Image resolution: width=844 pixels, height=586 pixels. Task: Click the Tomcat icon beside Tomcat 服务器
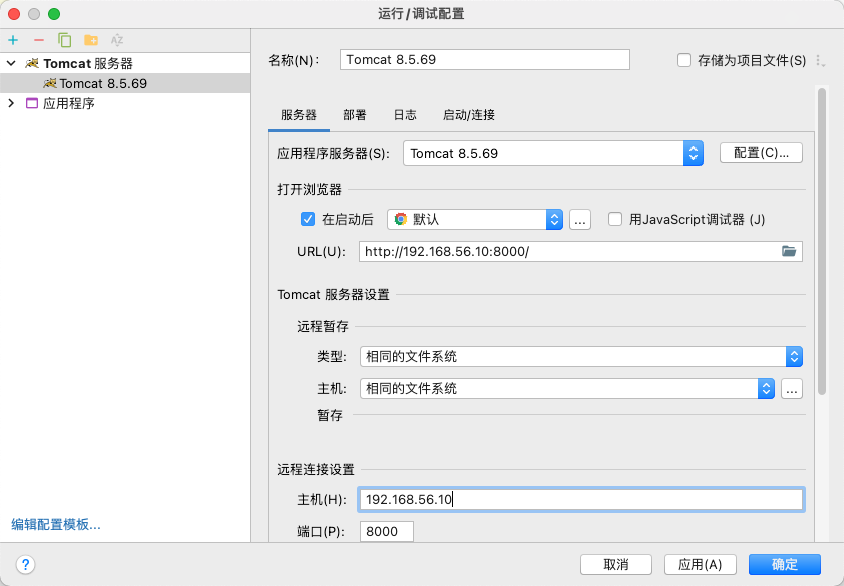[x=32, y=63]
